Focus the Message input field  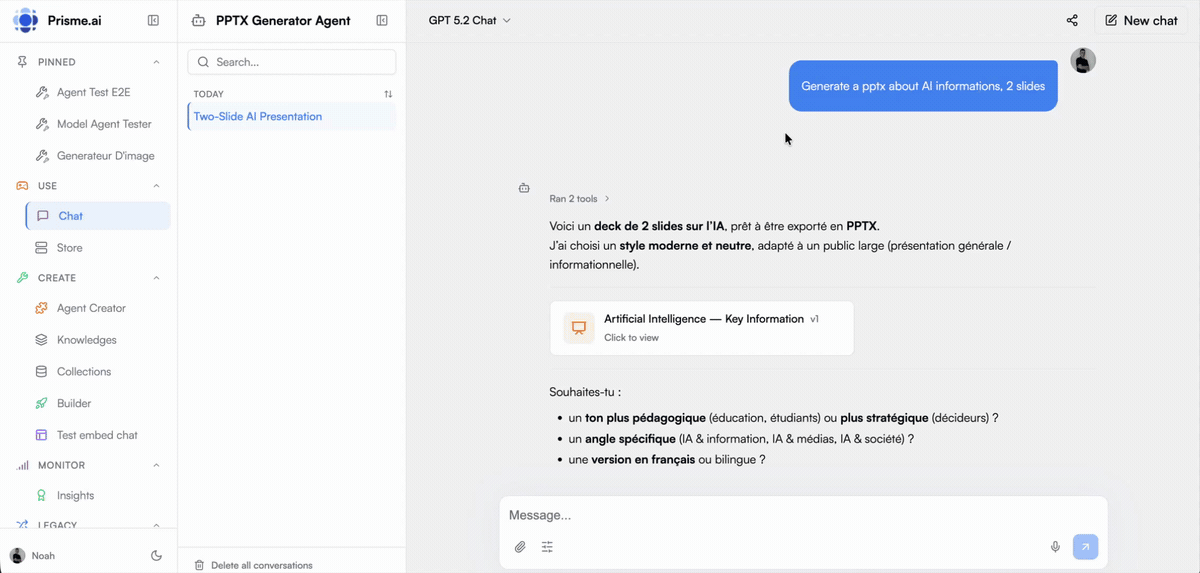(803, 515)
